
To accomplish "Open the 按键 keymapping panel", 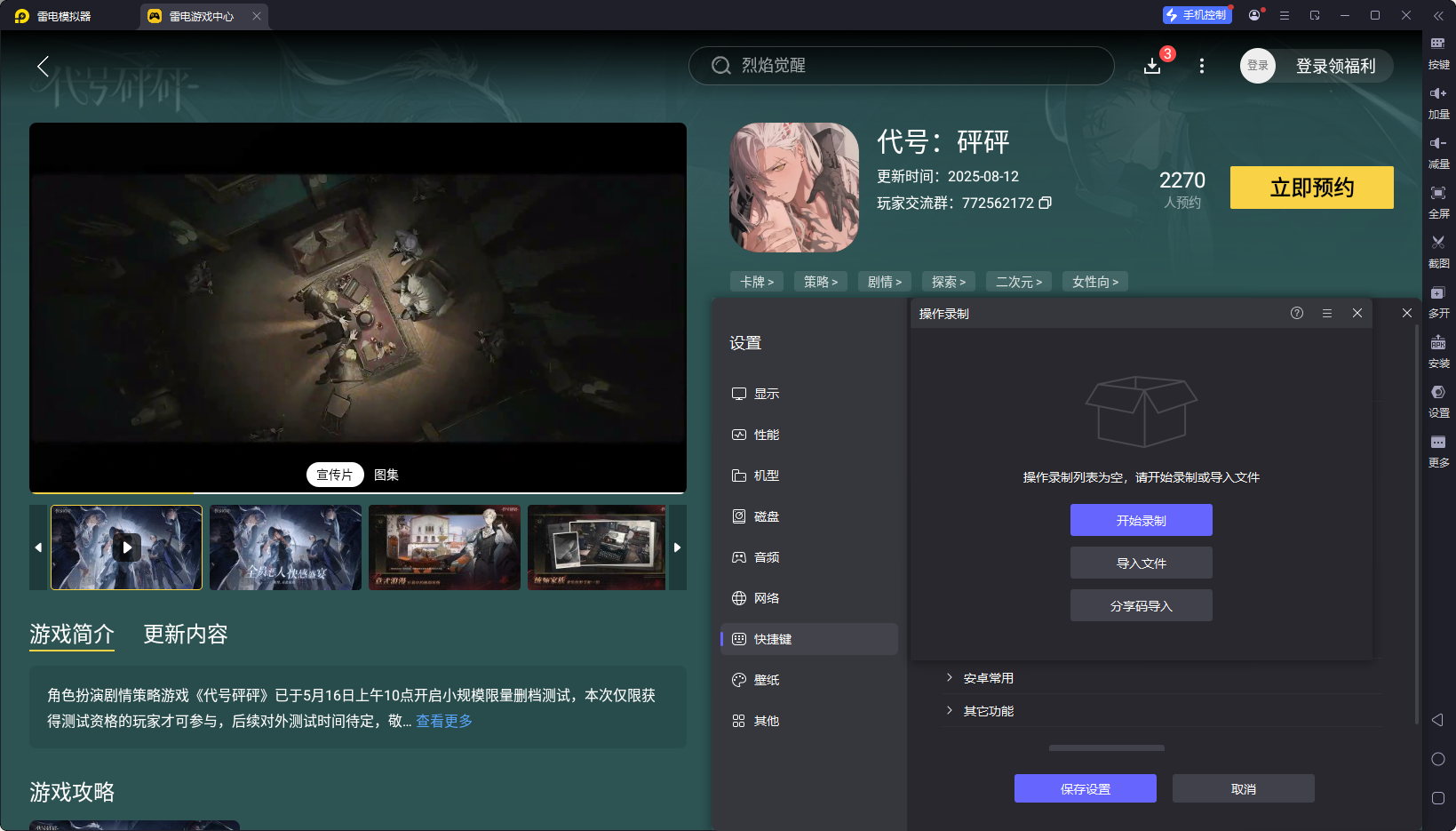I will click(x=1439, y=52).
